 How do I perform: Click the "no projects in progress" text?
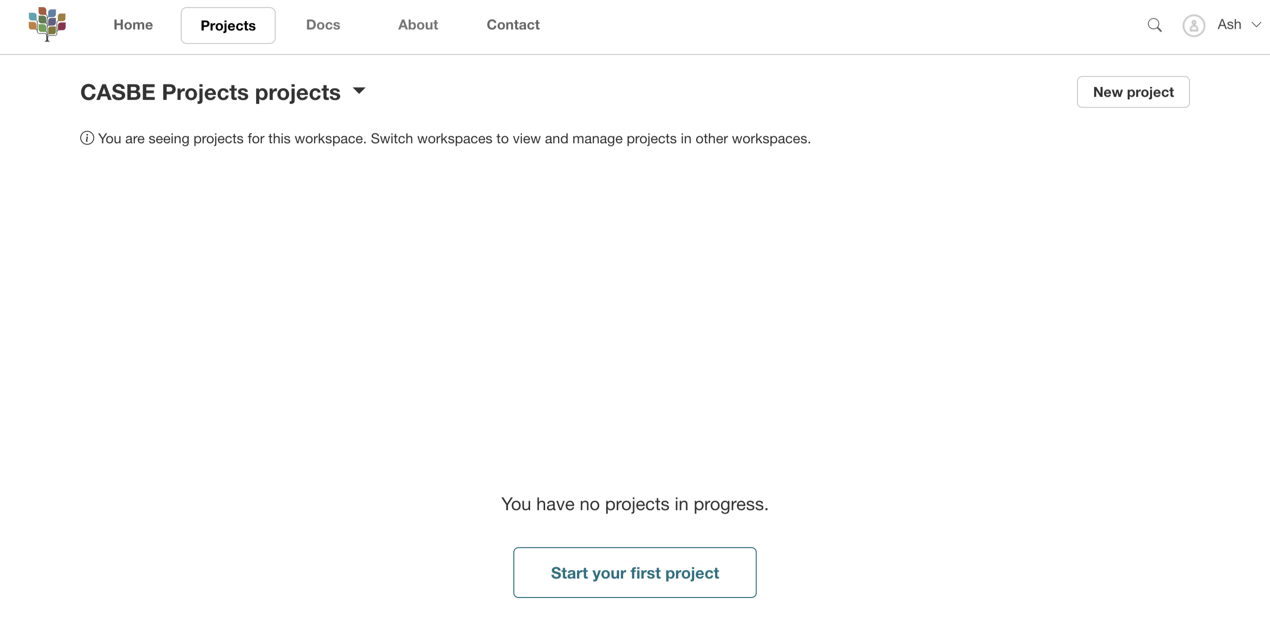click(x=635, y=504)
